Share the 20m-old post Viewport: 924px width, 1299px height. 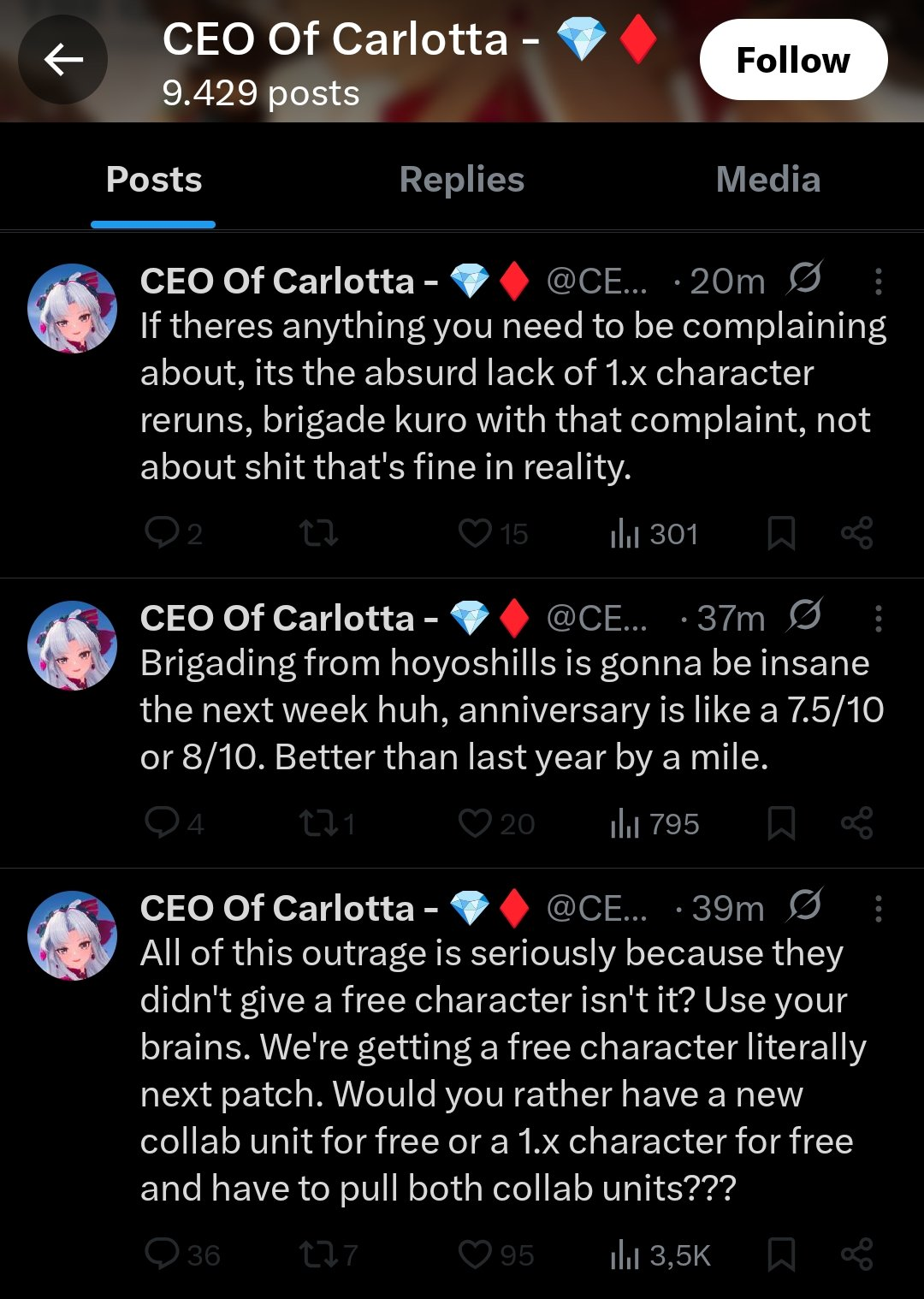(x=856, y=534)
